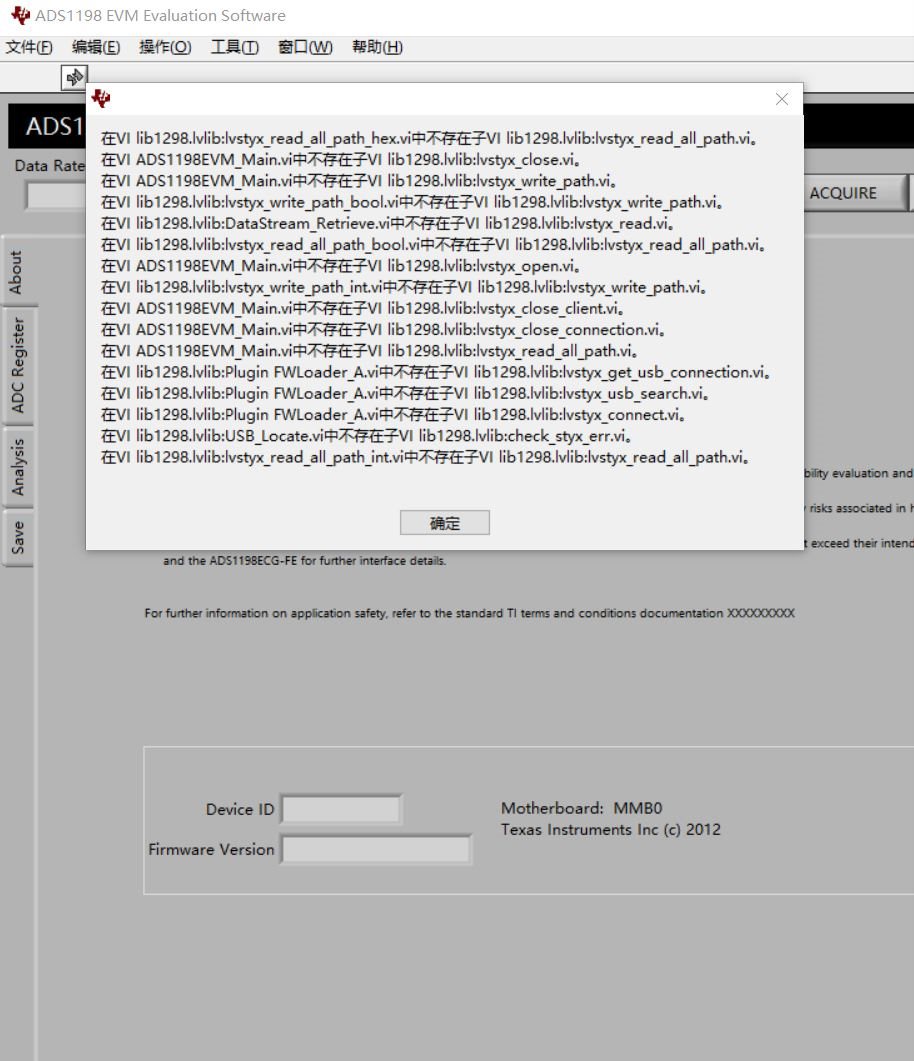Switch to the Save side tab

point(17,538)
